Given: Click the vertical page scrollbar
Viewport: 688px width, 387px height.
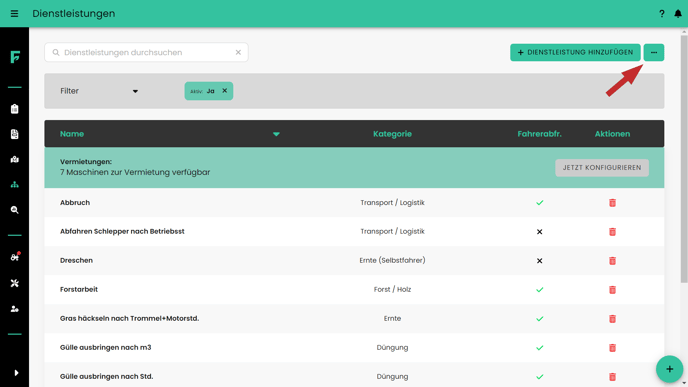Looking at the screenshot, I should [x=684, y=159].
